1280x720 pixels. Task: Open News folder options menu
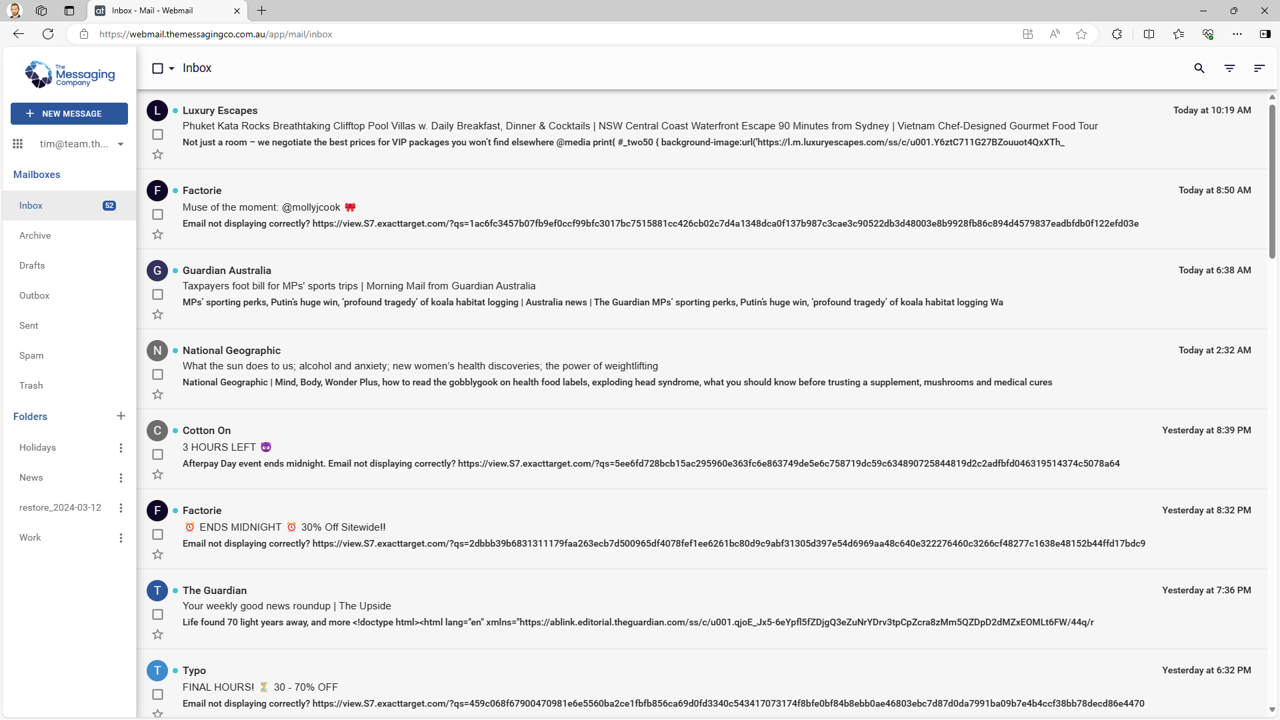coord(121,478)
